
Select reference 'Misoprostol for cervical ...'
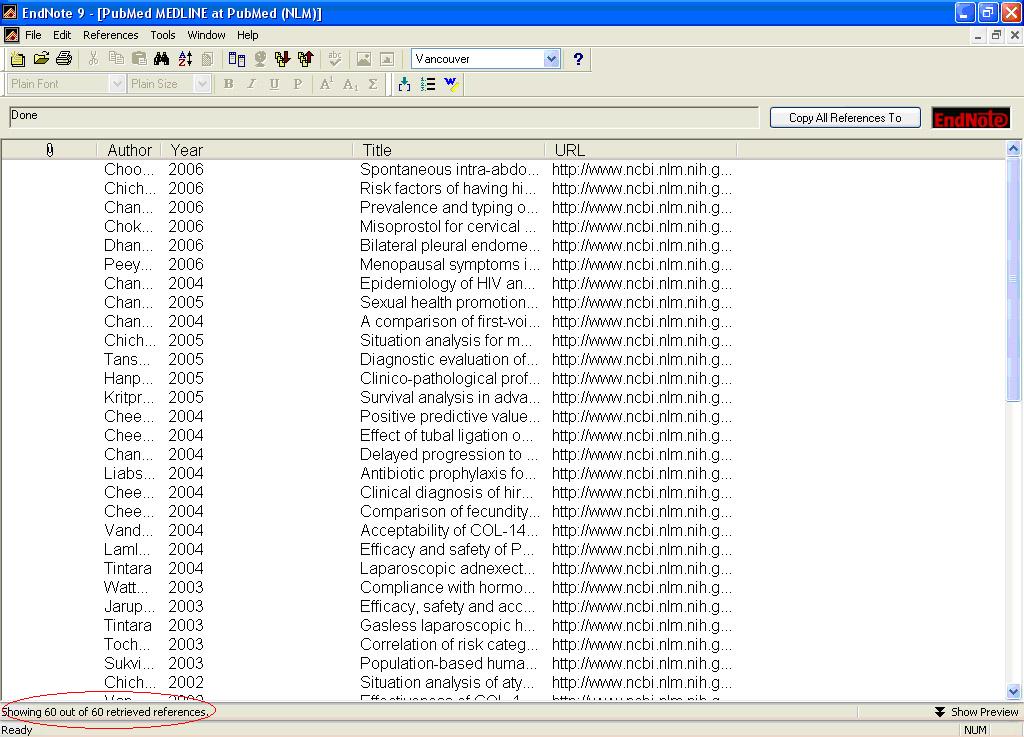click(447, 227)
